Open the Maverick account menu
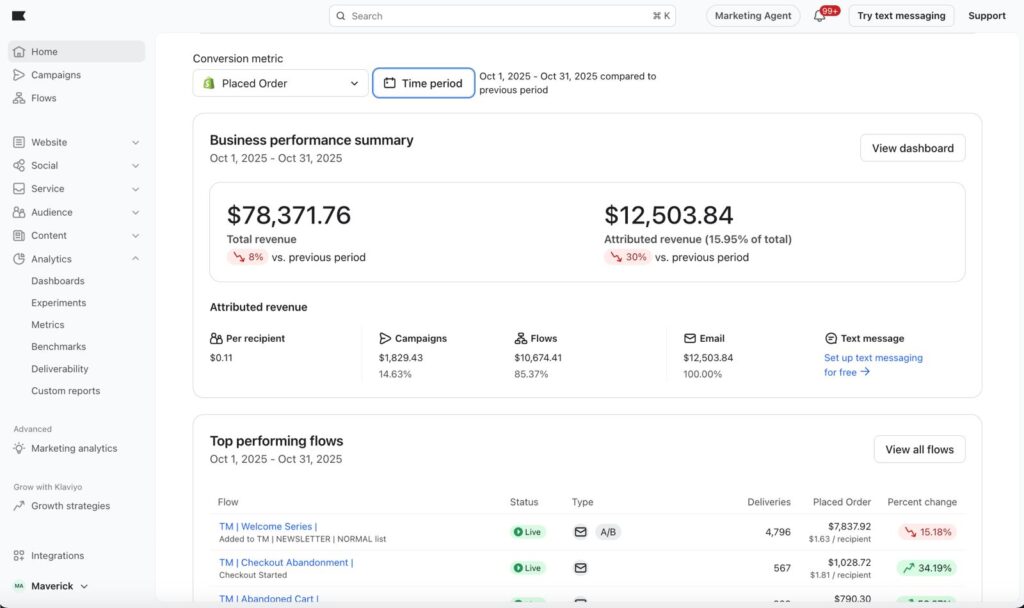1024x608 pixels. [50, 586]
